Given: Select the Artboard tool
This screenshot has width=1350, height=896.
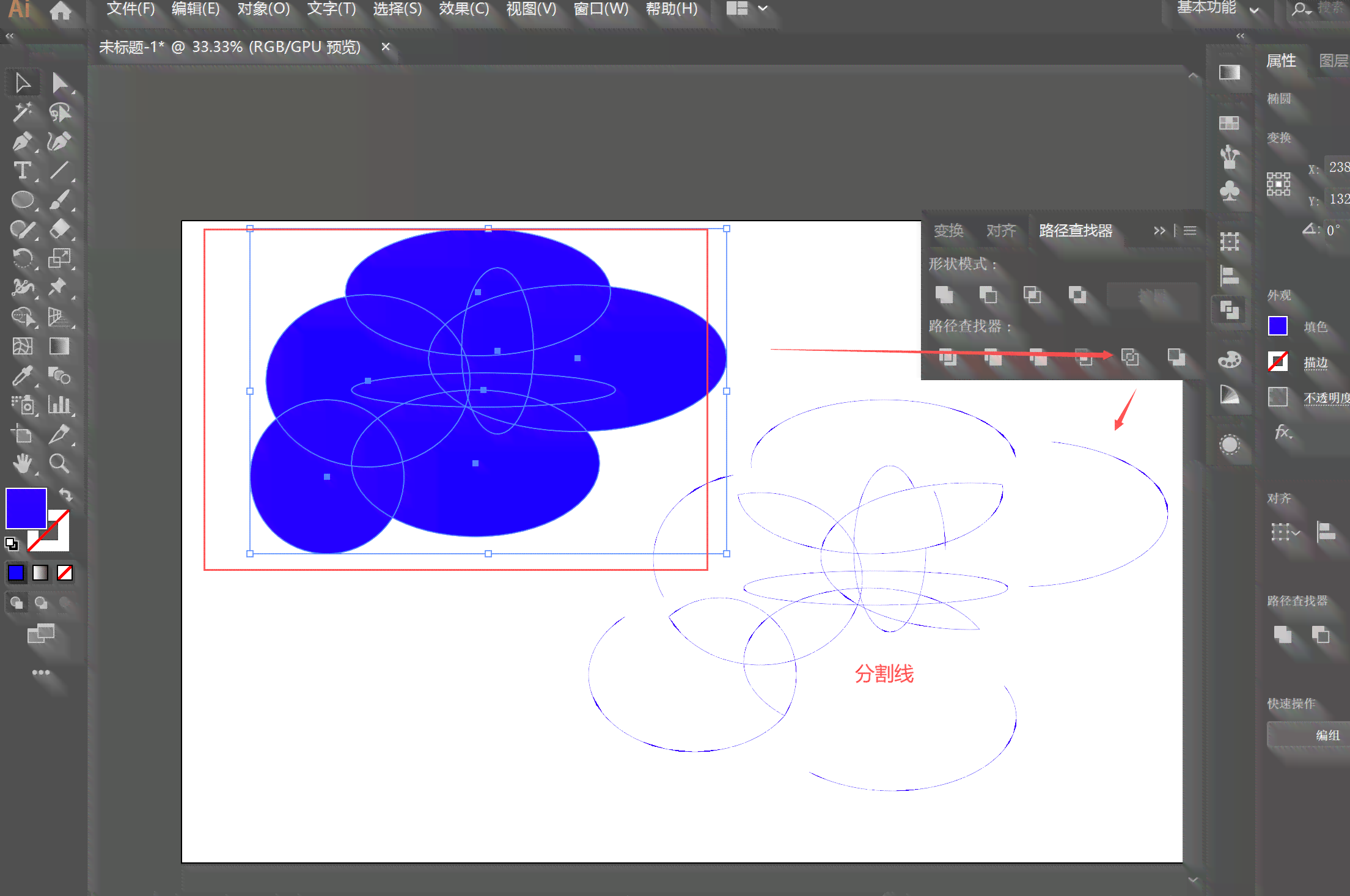Looking at the screenshot, I should coord(23,435).
